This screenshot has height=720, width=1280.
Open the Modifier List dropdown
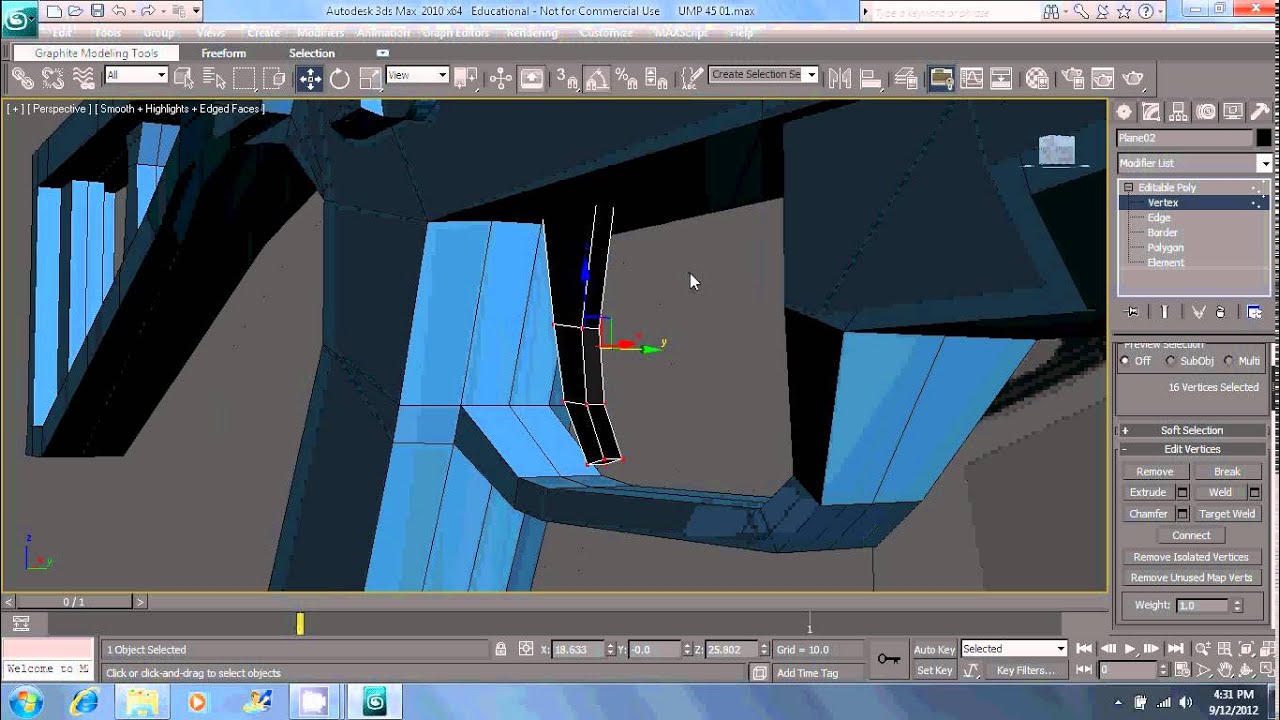pos(1194,163)
